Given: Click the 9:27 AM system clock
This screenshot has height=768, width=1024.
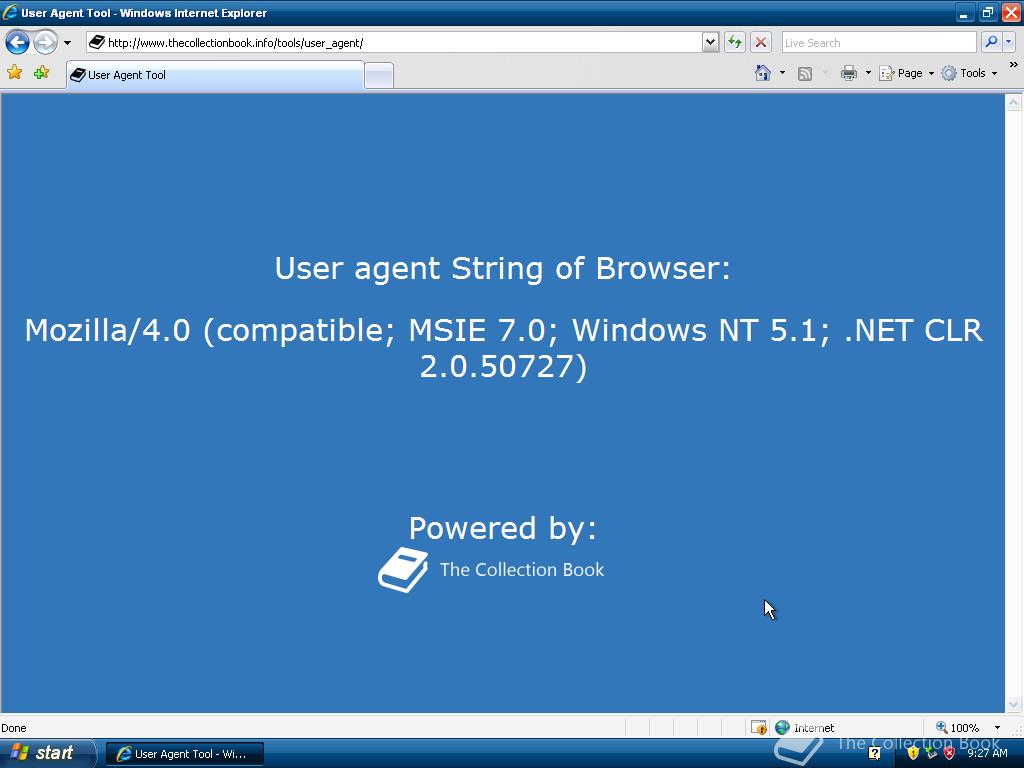Looking at the screenshot, I should click(987, 754).
